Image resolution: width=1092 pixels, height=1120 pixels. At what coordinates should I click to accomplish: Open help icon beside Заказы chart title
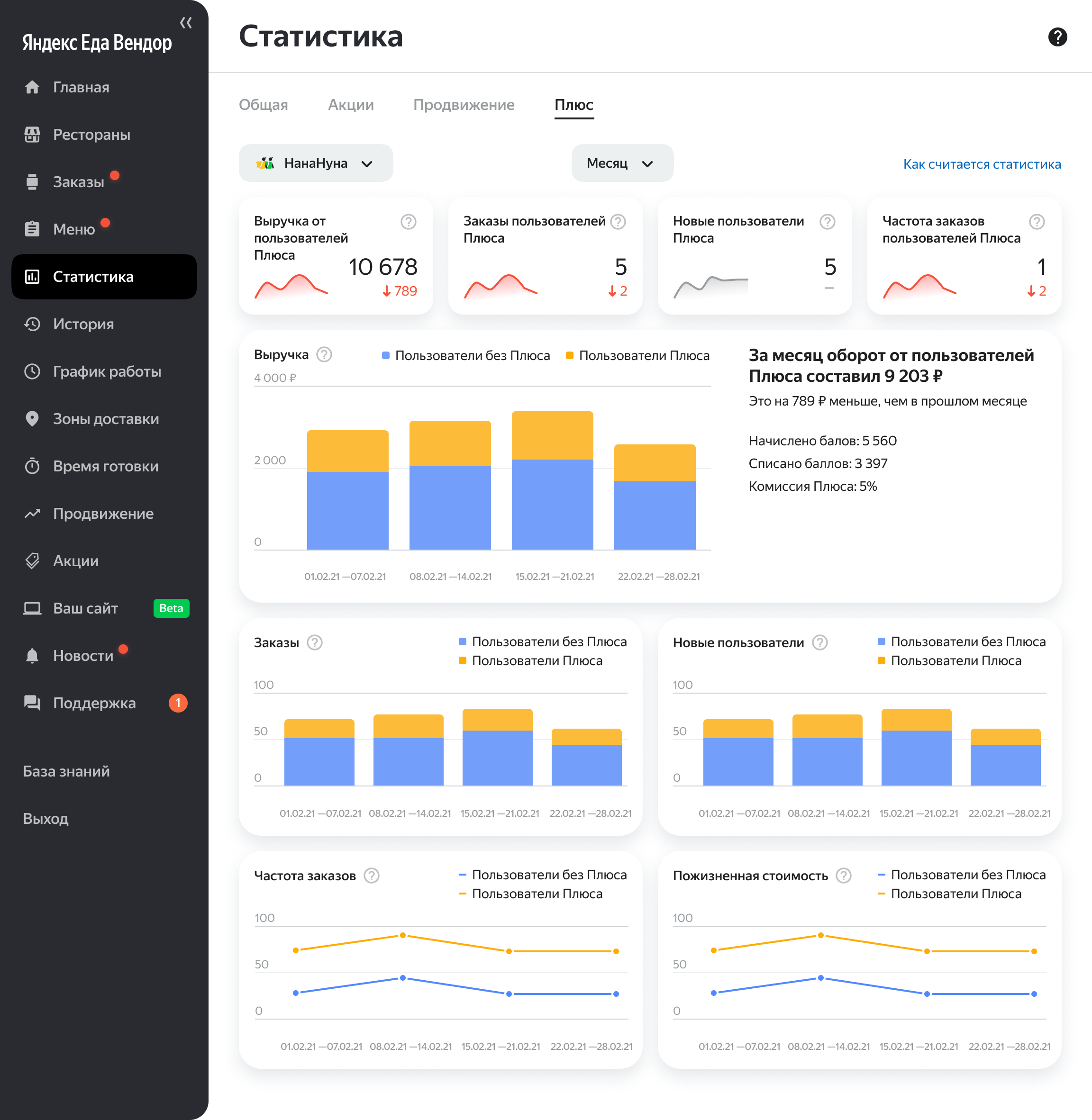tap(314, 642)
